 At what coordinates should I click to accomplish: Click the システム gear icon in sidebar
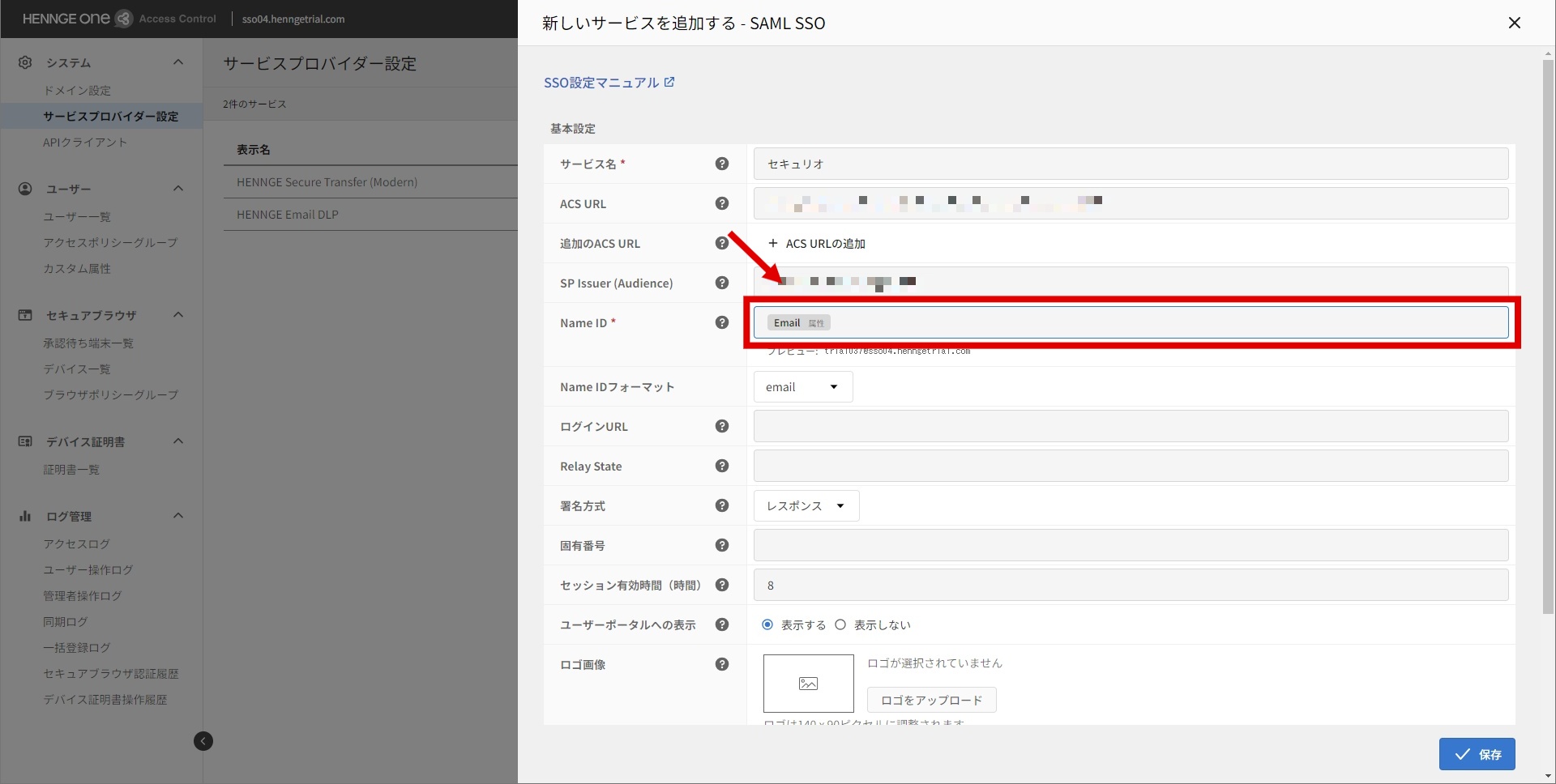point(25,62)
